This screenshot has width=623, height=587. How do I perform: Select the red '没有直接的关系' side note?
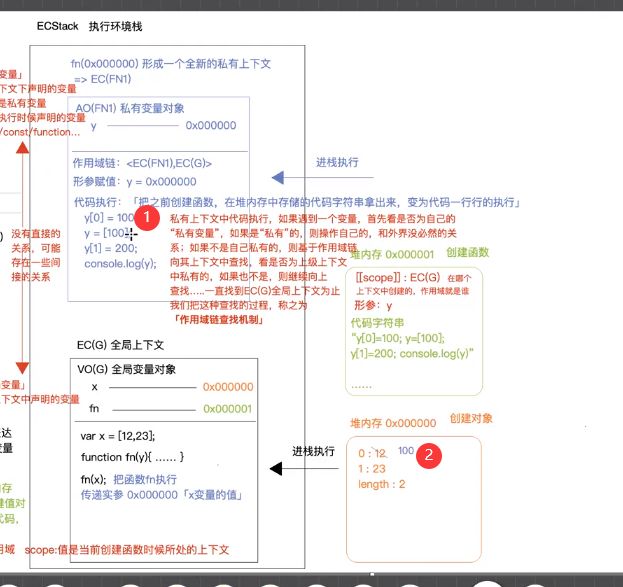tap(36, 255)
